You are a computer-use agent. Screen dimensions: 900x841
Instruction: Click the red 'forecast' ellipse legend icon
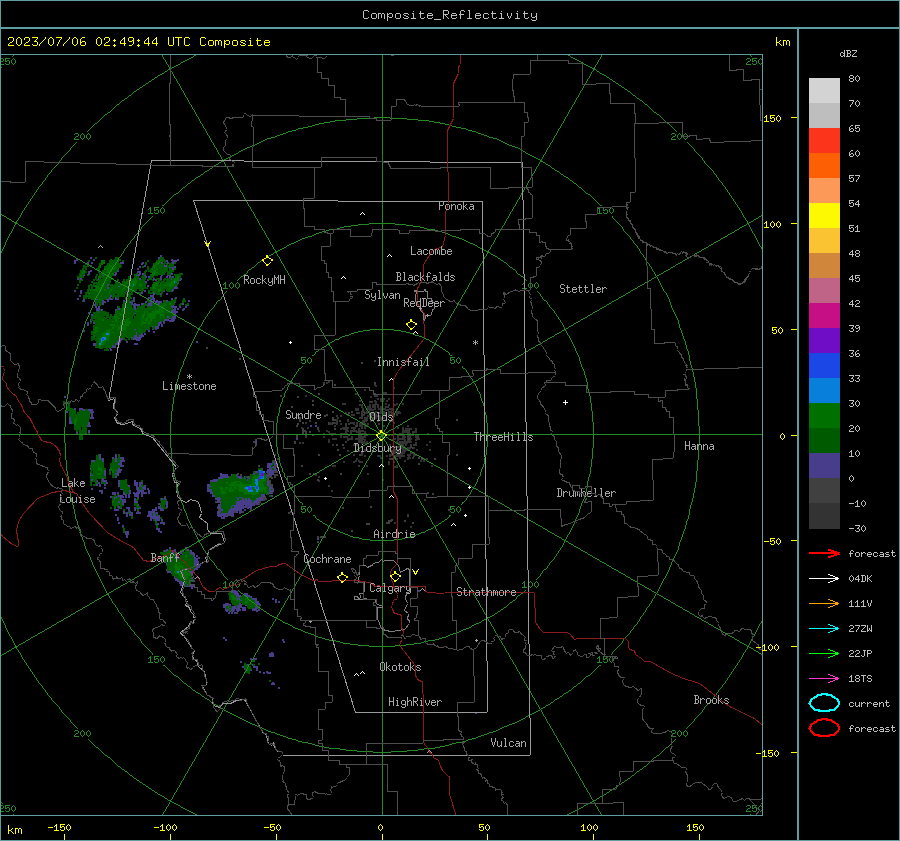824,728
